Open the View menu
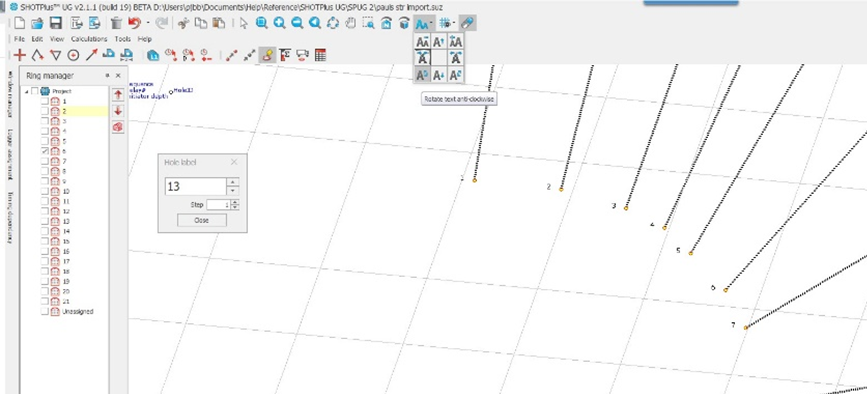 pos(57,39)
